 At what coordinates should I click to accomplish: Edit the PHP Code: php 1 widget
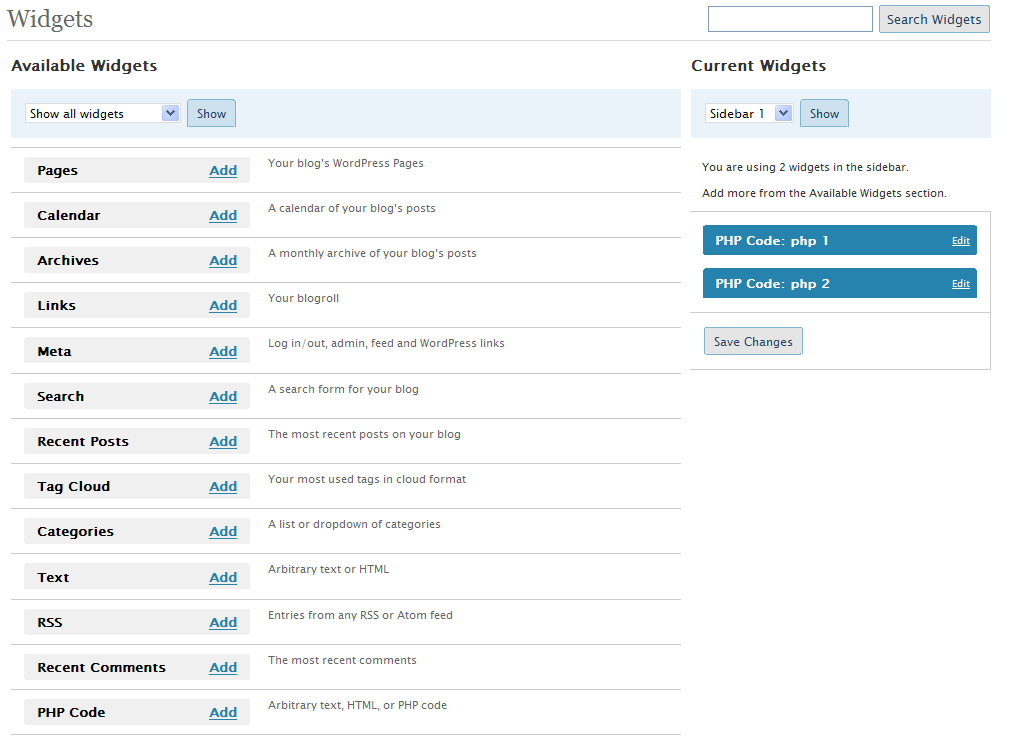[961, 241]
